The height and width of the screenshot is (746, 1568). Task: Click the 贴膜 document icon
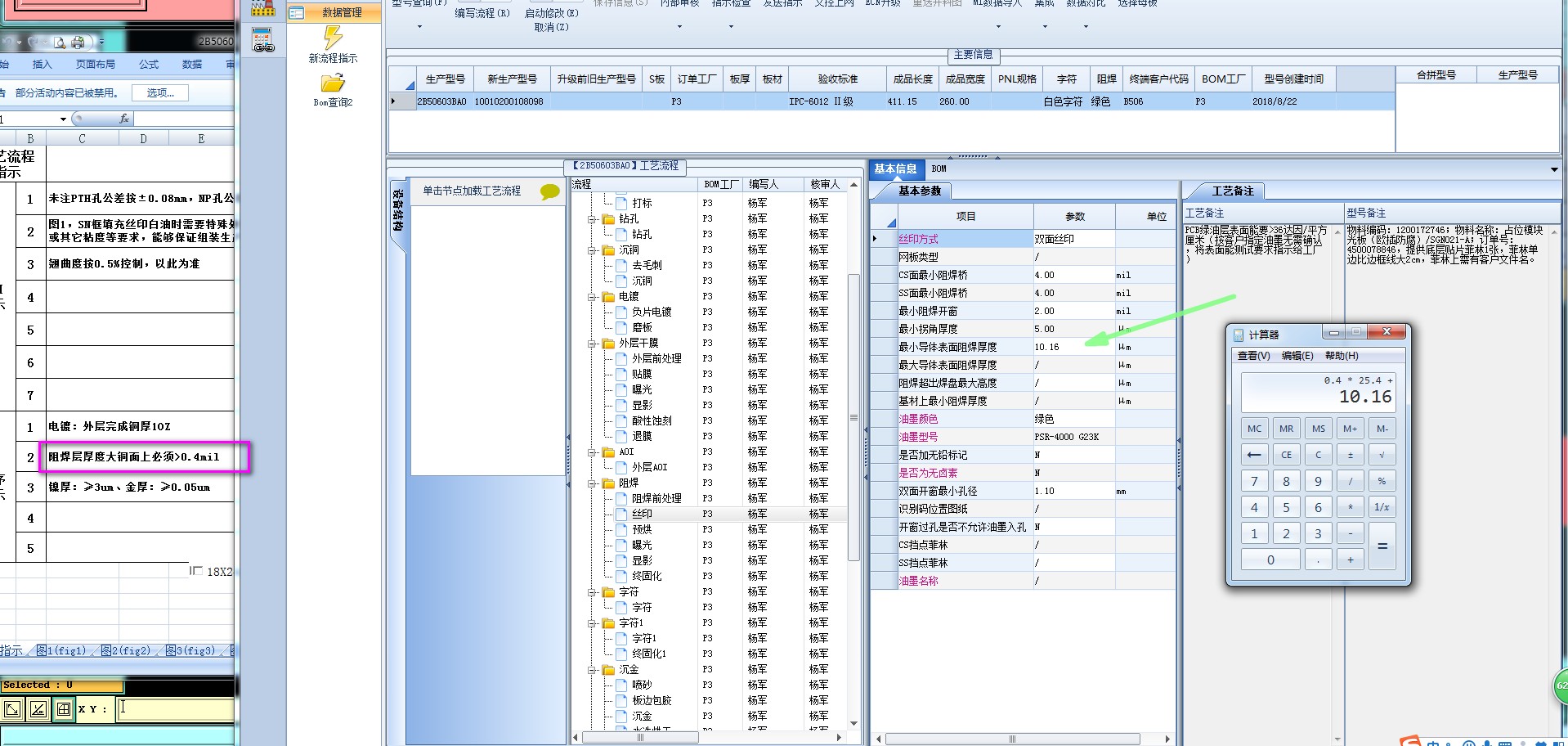621,375
